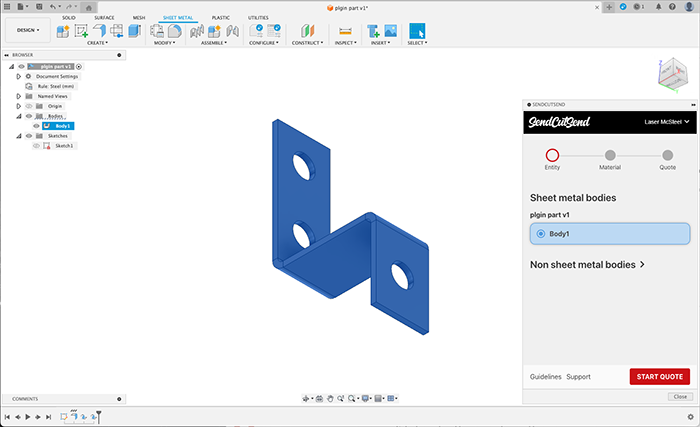This screenshot has height=427, width=700.
Task: Click the Undo arrow in the top bar
Action: pos(53,7)
